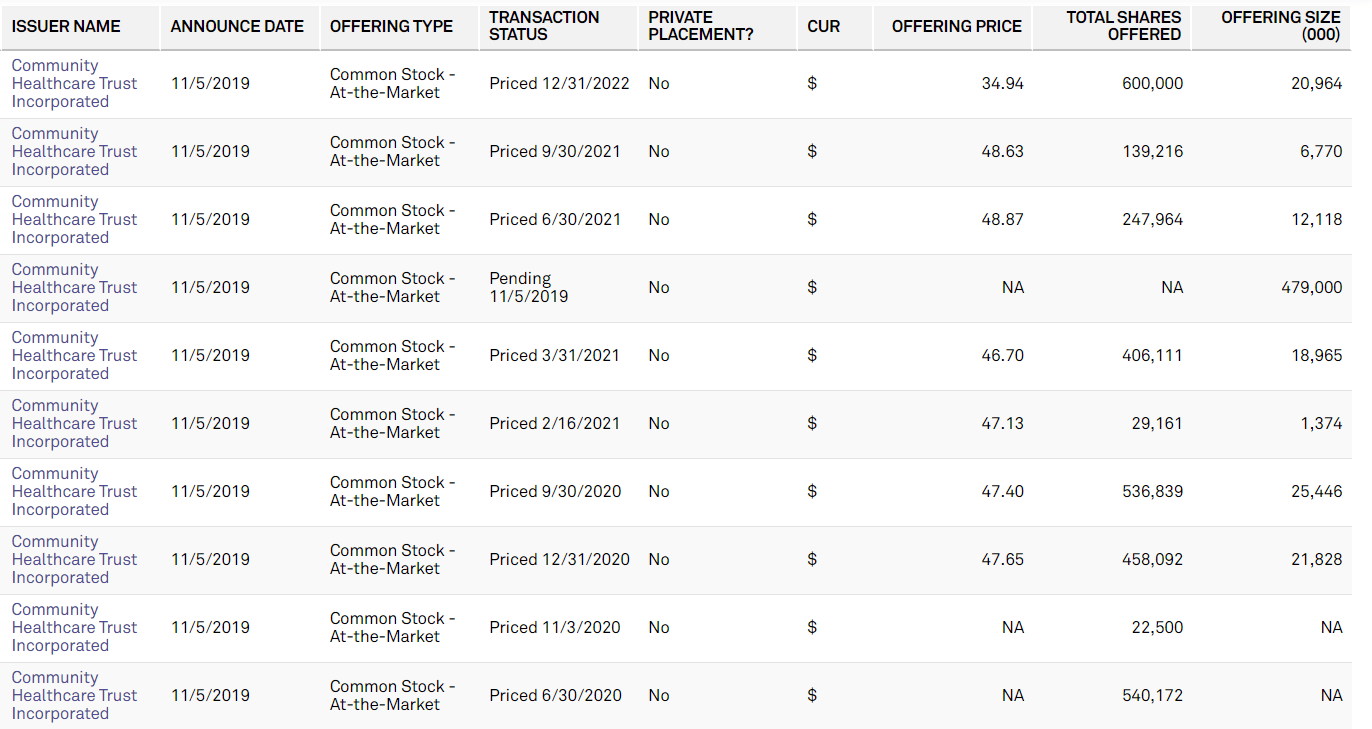Click the 479,000 offering size cell

click(1311, 288)
